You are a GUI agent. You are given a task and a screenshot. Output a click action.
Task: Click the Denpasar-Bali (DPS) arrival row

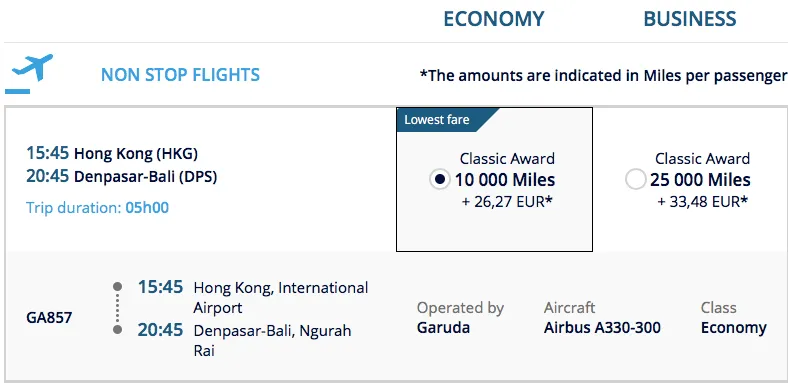122,176
